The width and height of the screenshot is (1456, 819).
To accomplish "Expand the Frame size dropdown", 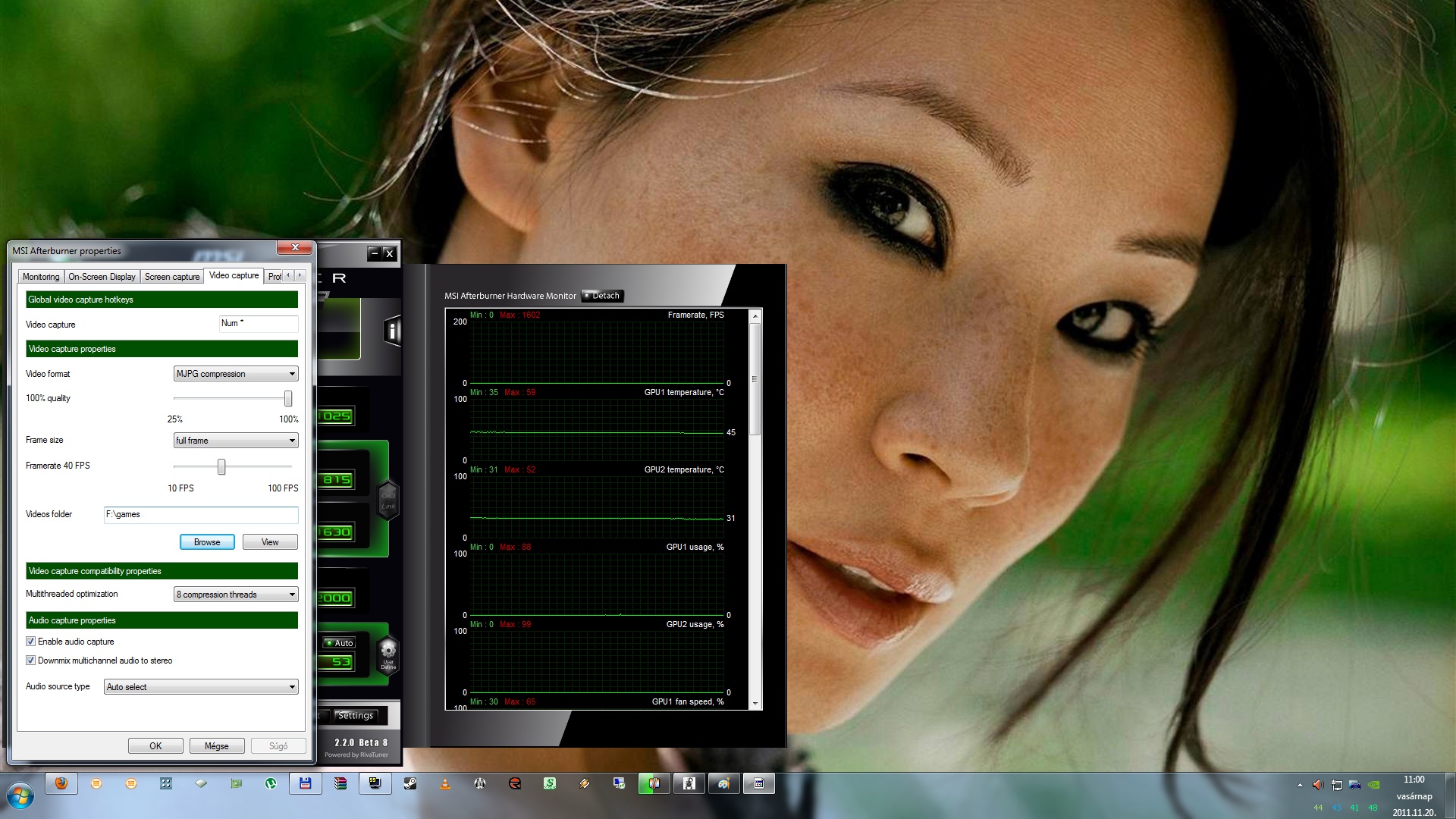I will tap(236, 441).
